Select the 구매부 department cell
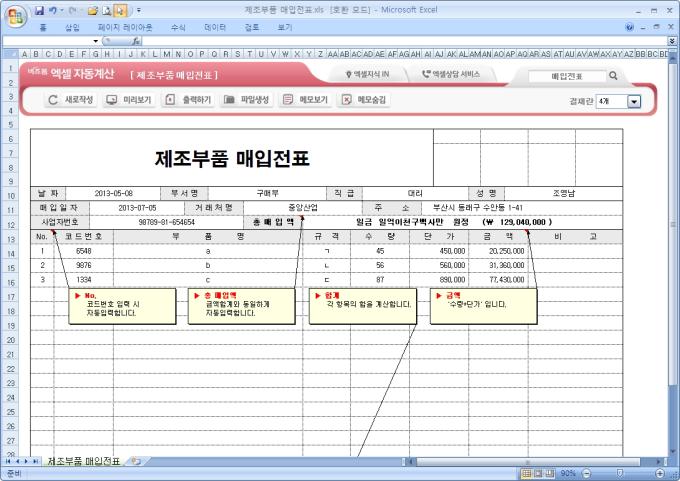The height and width of the screenshot is (481, 680). click(x=267, y=194)
